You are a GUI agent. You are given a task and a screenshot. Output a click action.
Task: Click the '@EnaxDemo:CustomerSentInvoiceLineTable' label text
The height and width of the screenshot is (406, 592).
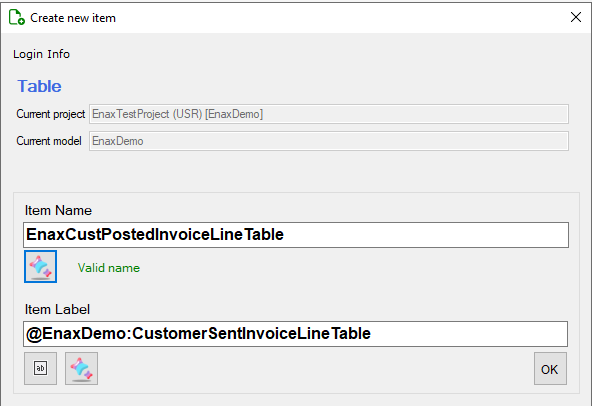199,333
